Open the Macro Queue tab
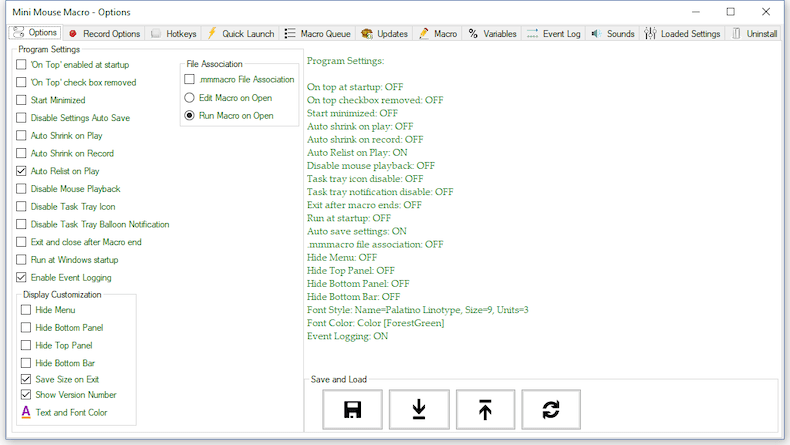790x445 pixels. coord(318,34)
